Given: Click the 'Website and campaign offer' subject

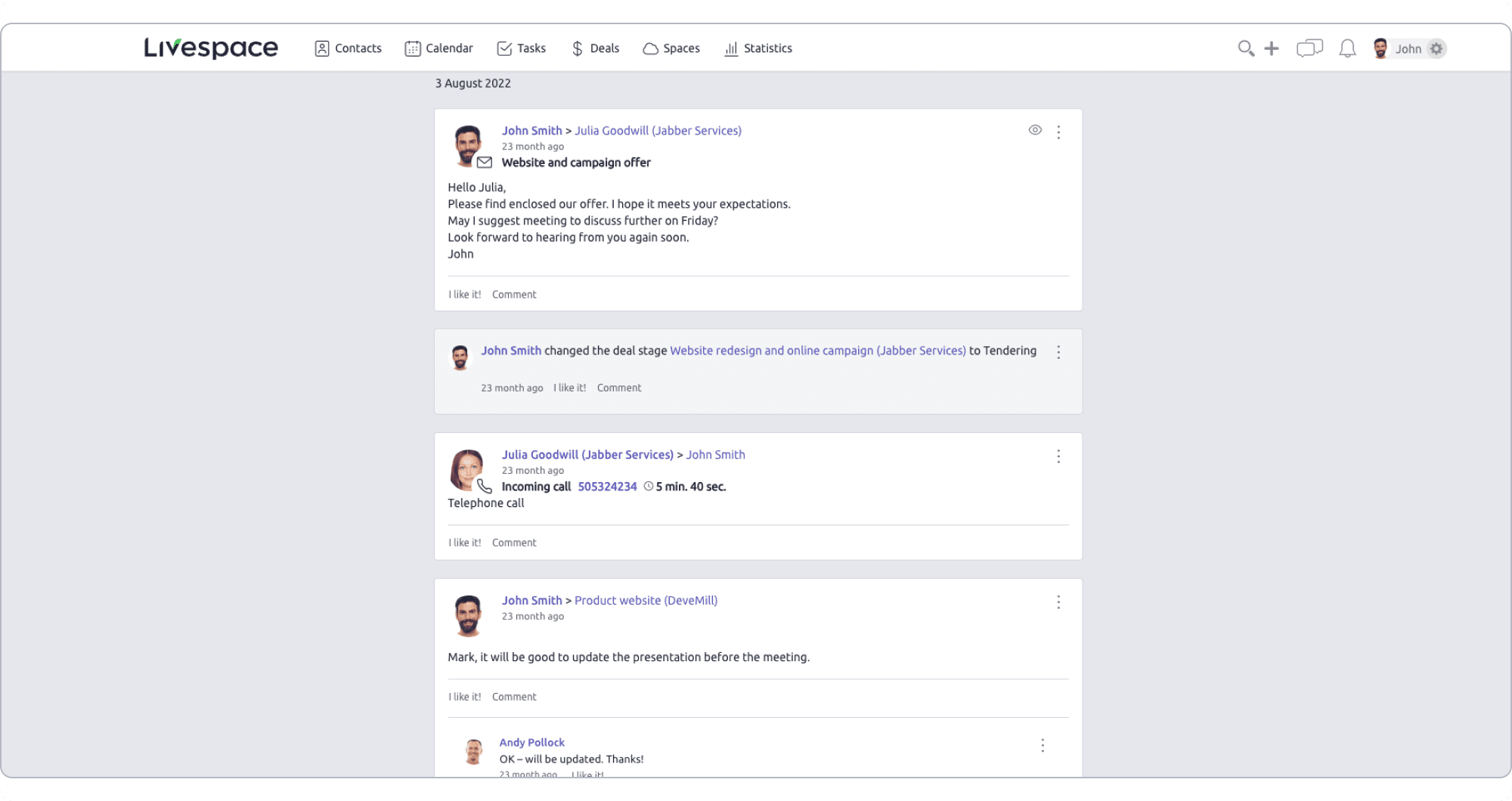Looking at the screenshot, I should [576, 162].
